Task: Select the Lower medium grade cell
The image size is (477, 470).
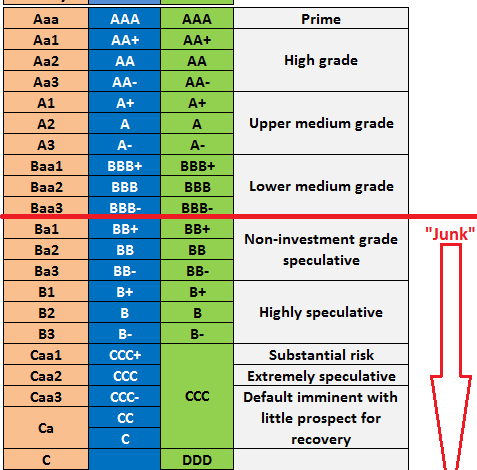Action: (321, 186)
